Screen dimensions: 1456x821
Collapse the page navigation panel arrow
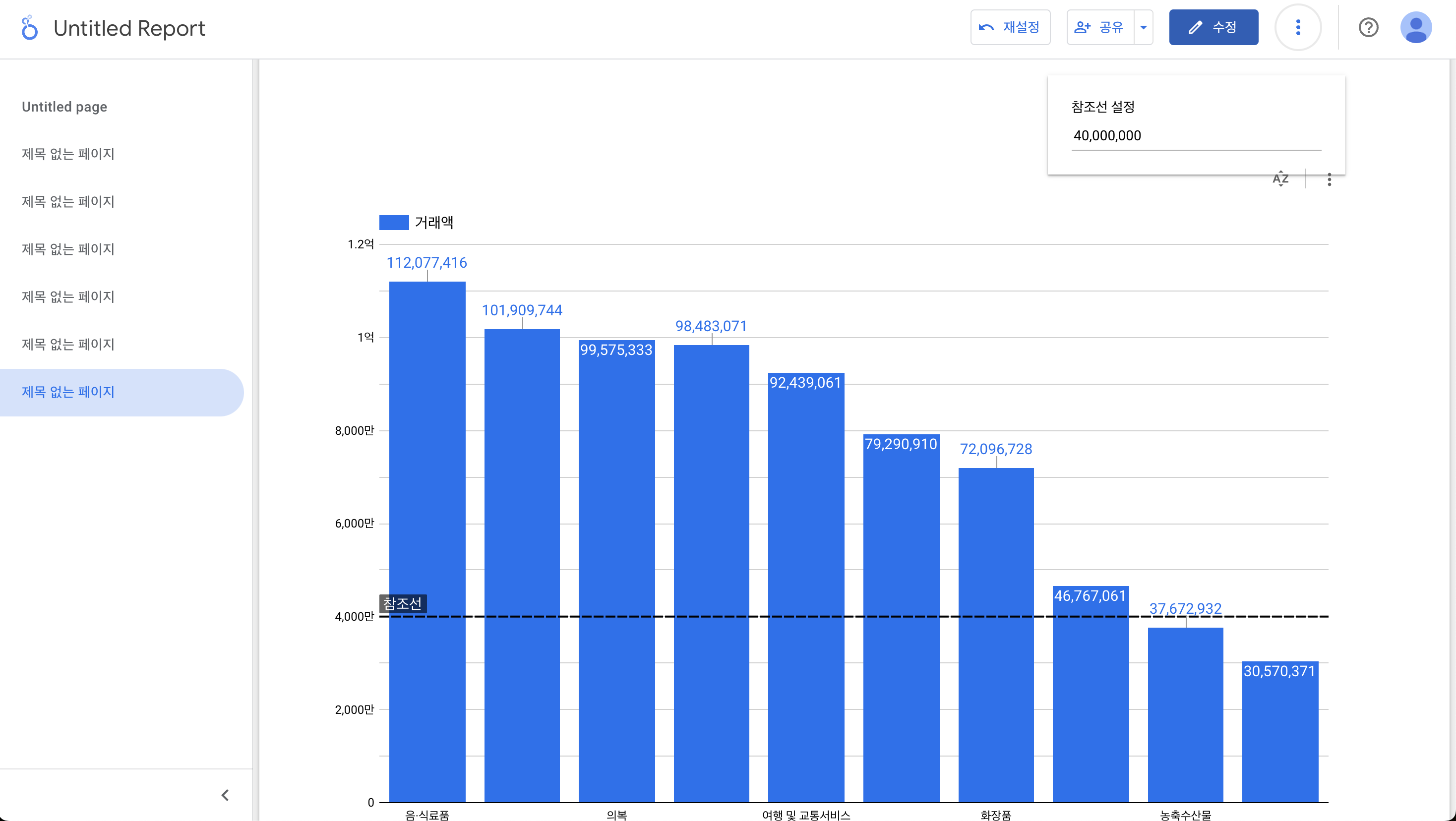coord(225,795)
